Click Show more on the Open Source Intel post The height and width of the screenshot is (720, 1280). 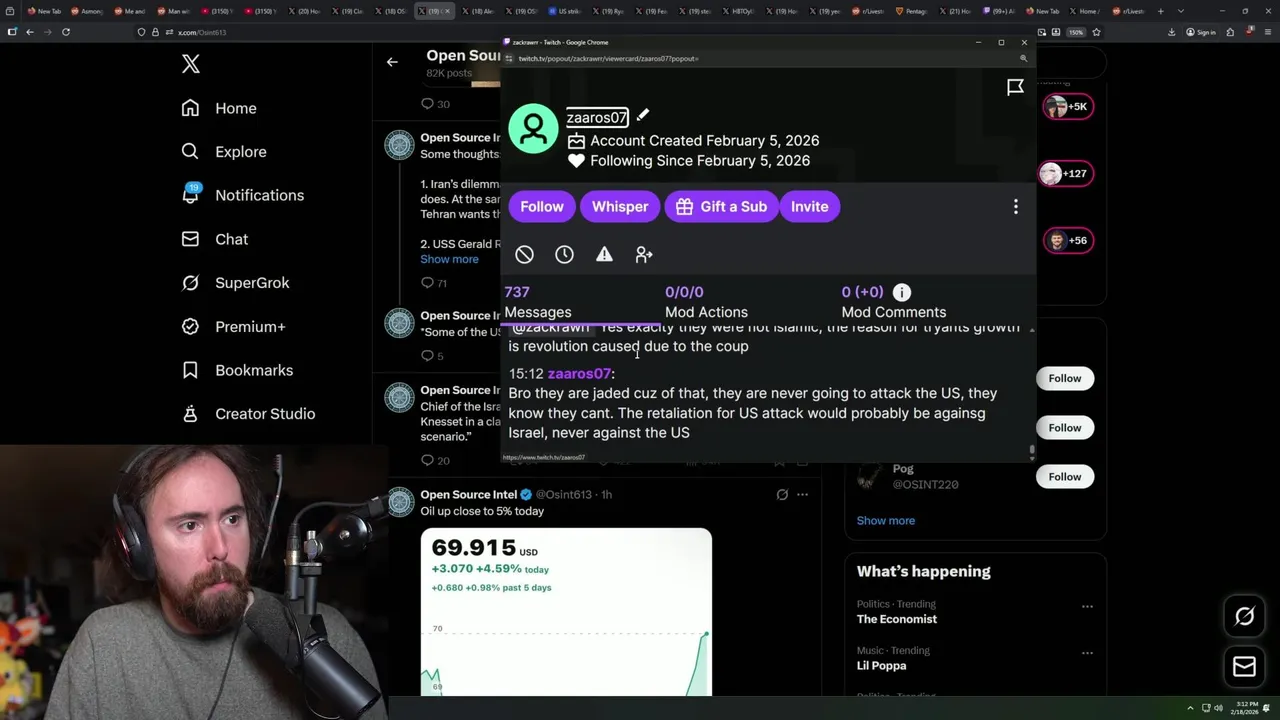449,259
